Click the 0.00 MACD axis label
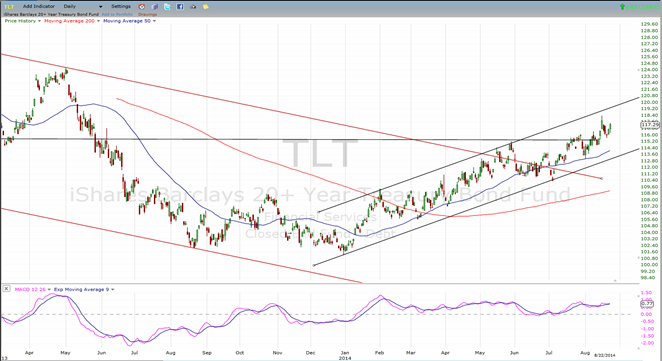 646,314
